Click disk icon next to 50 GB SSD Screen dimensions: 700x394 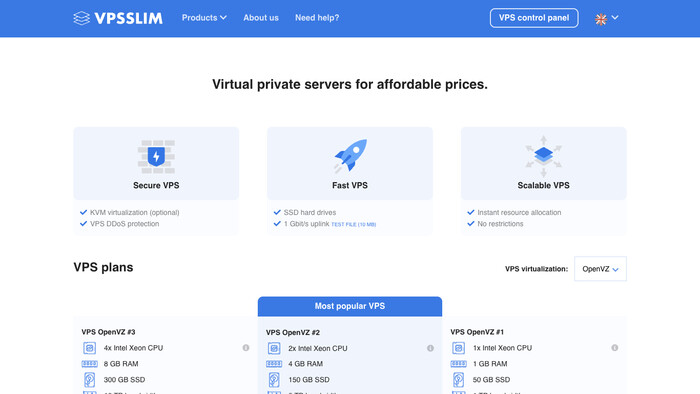click(x=458, y=380)
